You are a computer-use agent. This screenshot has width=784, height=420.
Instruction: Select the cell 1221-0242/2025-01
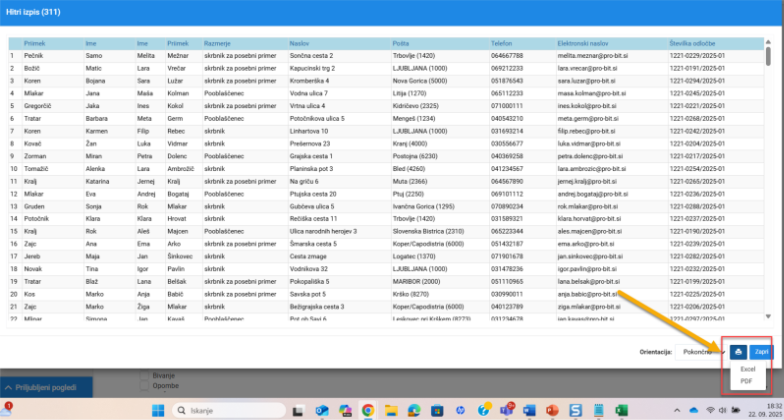click(x=696, y=131)
